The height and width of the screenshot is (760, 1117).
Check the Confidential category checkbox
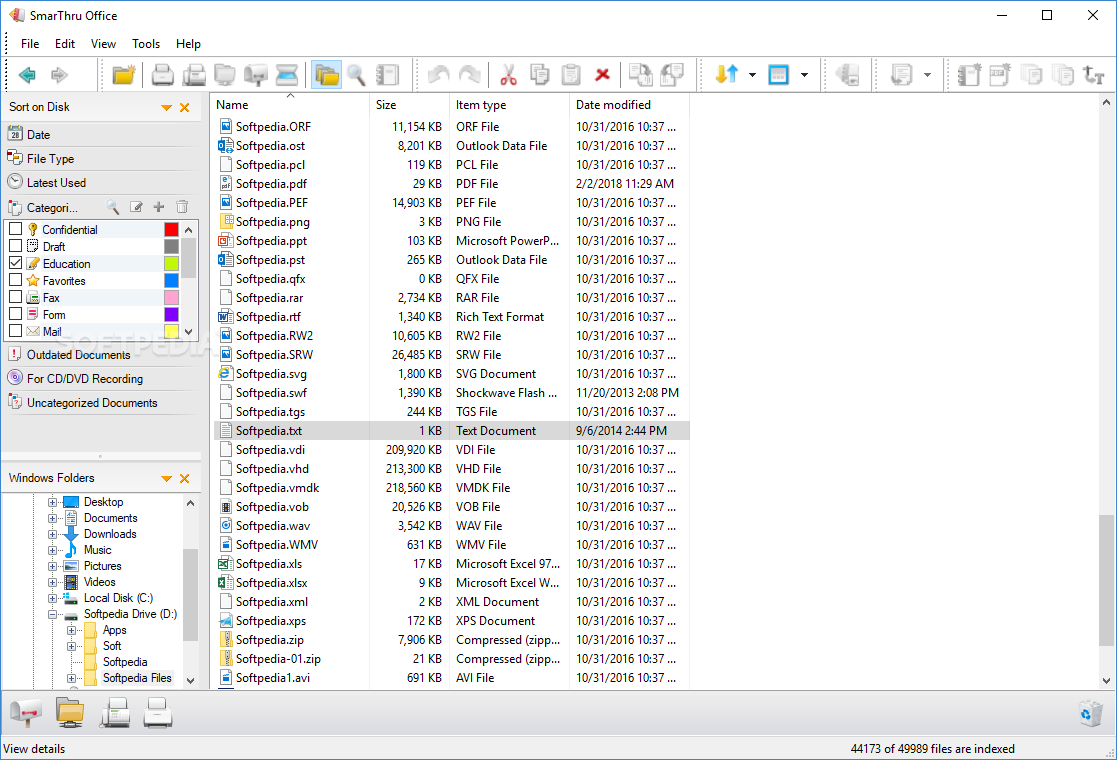coord(16,229)
